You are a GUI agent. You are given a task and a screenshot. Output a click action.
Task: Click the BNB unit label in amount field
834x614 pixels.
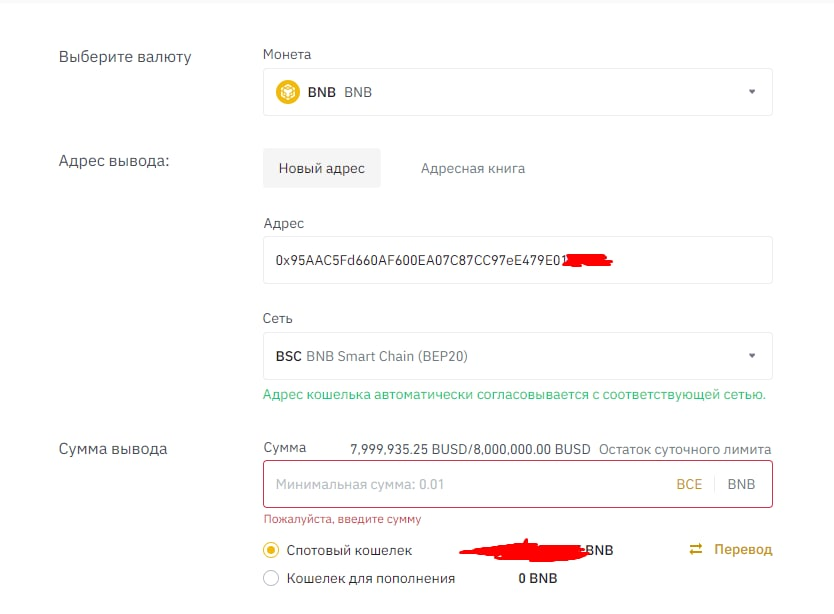coord(741,484)
